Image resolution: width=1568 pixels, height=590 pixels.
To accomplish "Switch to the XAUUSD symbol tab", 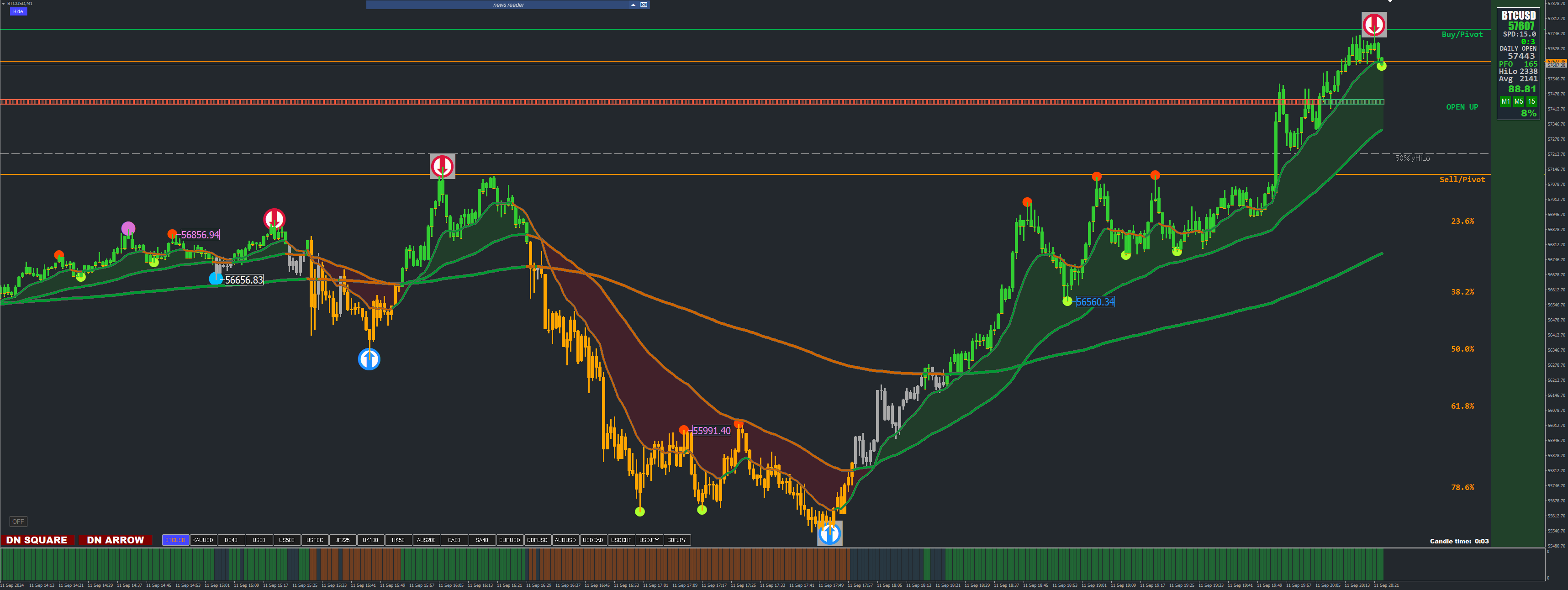I will [203, 540].
